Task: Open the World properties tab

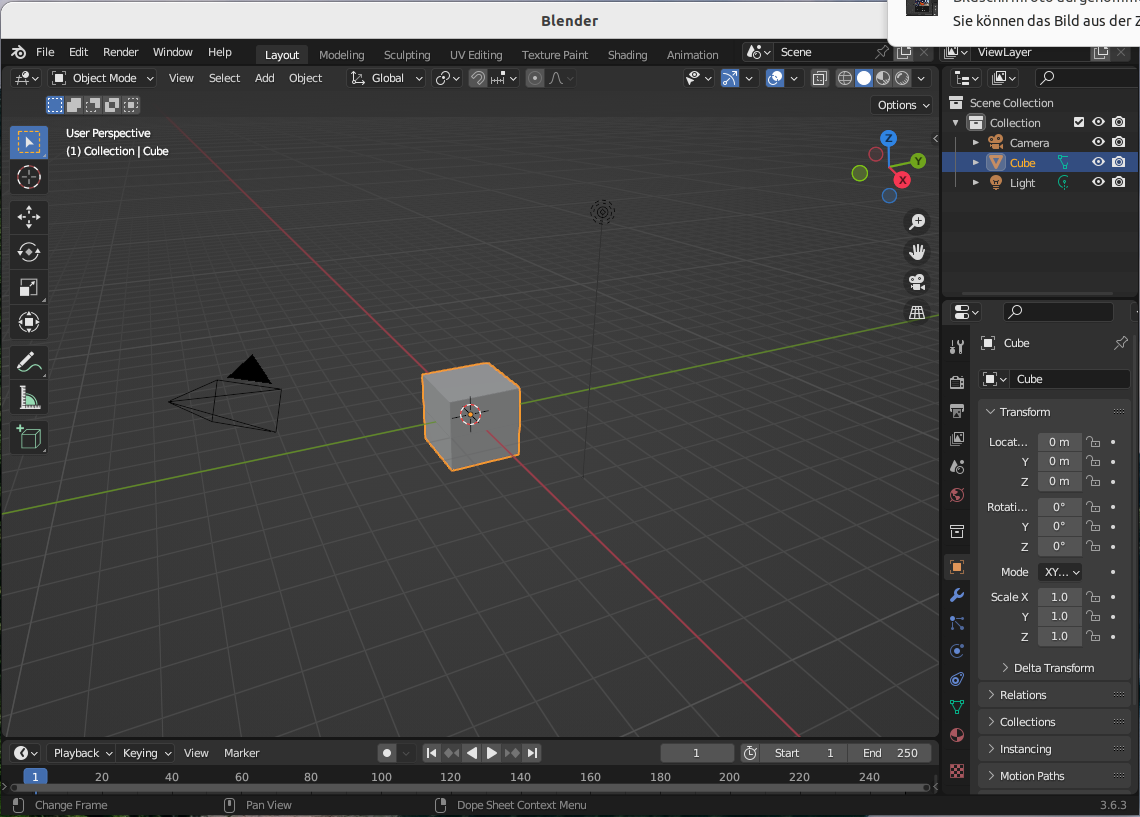Action: point(957,496)
